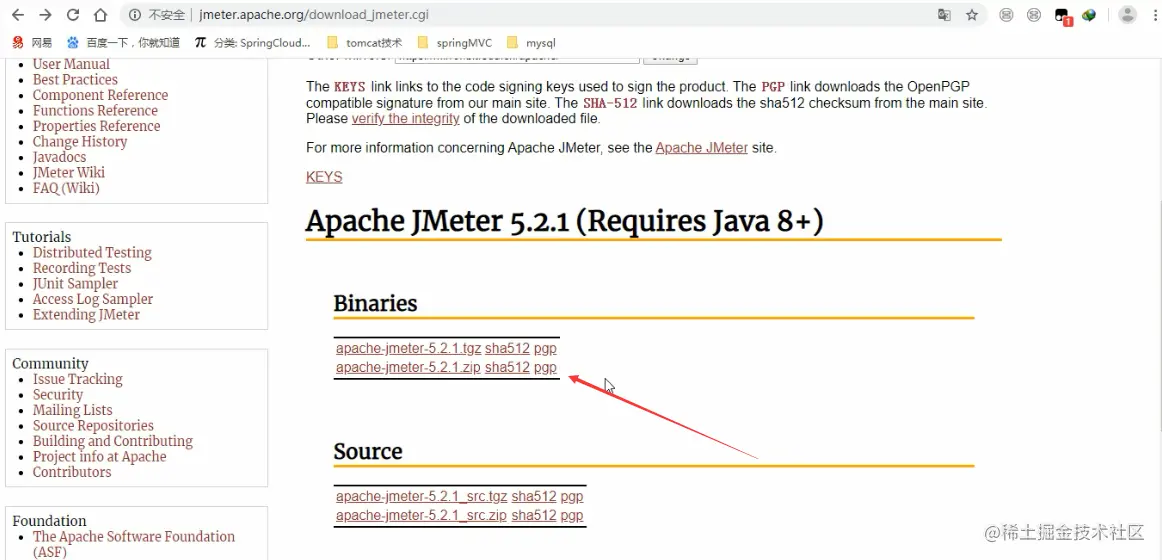Open the Javadocs link

(59, 157)
